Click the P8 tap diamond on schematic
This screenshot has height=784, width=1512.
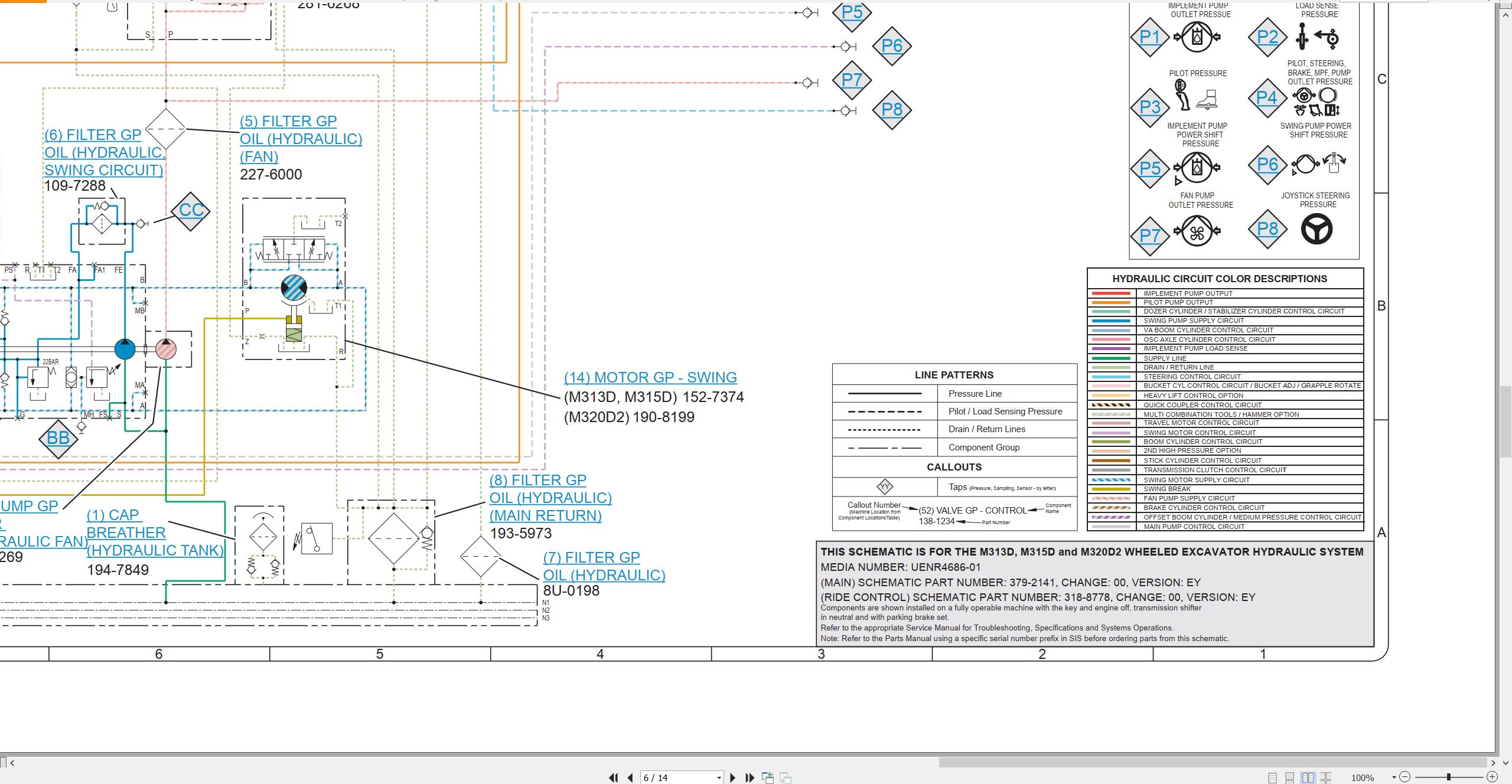point(892,110)
